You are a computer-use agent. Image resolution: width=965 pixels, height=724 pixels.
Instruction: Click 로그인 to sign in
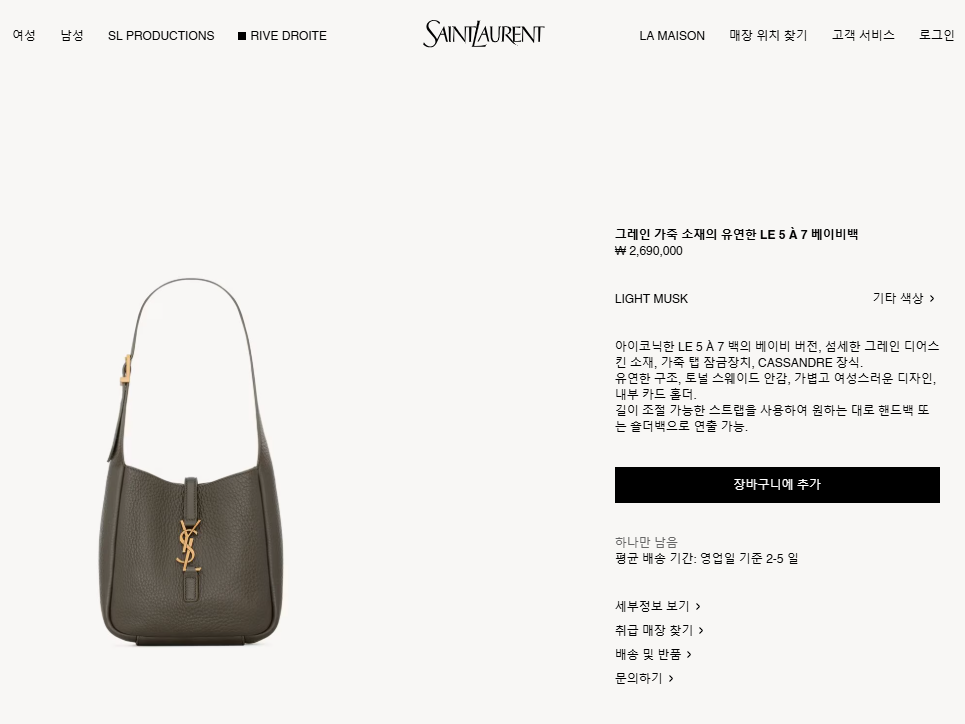click(937, 35)
